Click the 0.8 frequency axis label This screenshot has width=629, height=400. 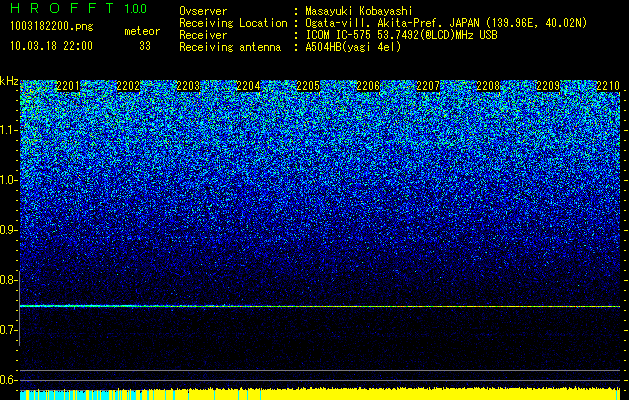[8, 280]
